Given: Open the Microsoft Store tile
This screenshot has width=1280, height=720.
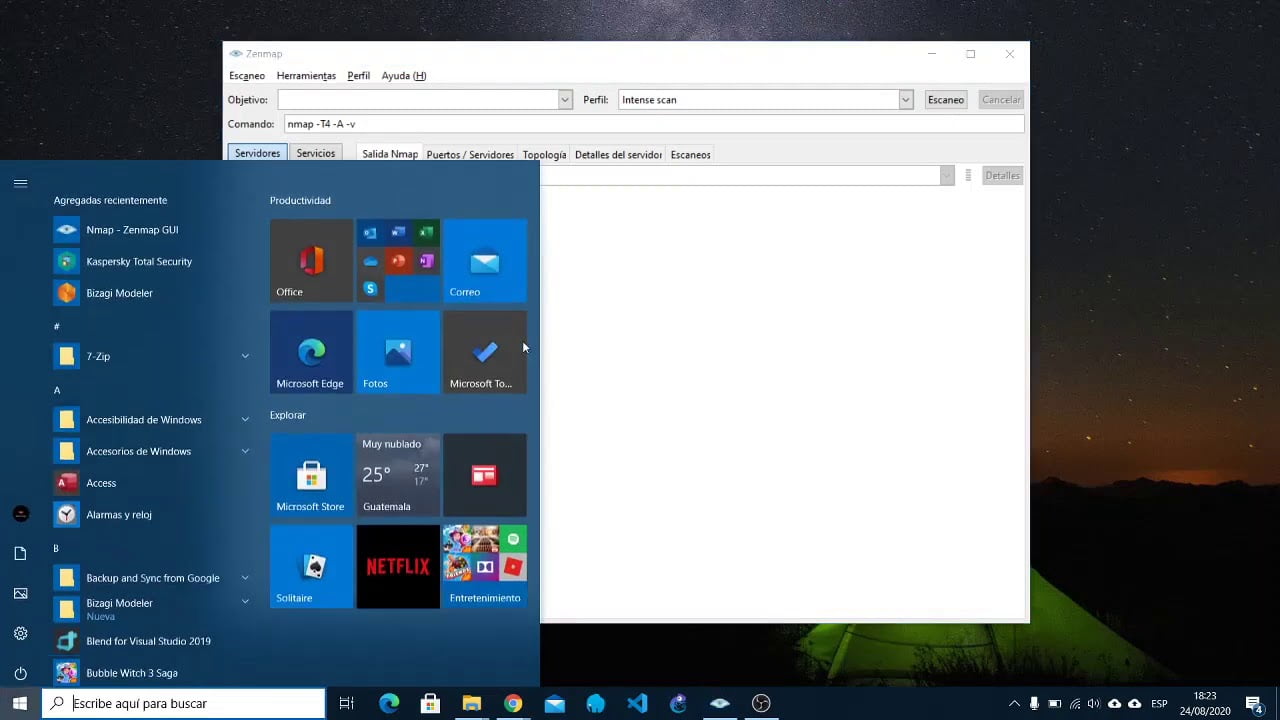Looking at the screenshot, I should (x=311, y=475).
